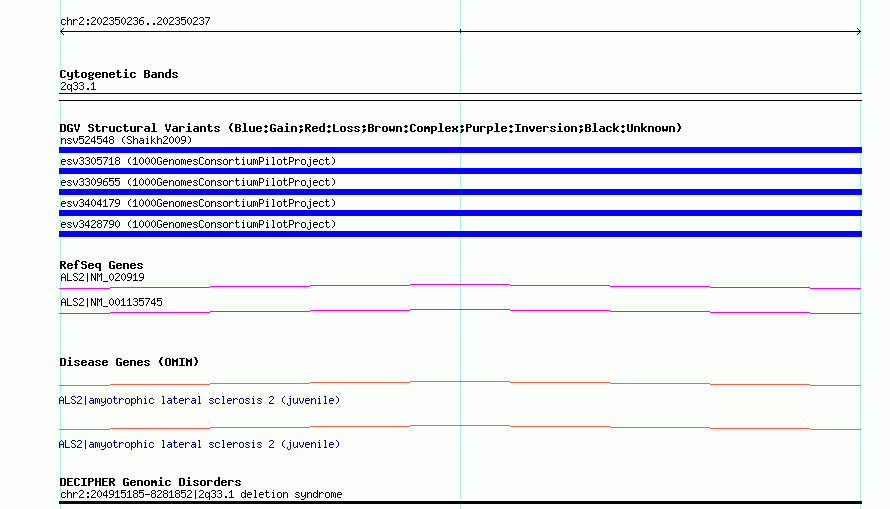This screenshot has width=890, height=509.
Task: Click the nsv524548 (Shaikh2009) variant label
Action: [x=126, y=140]
